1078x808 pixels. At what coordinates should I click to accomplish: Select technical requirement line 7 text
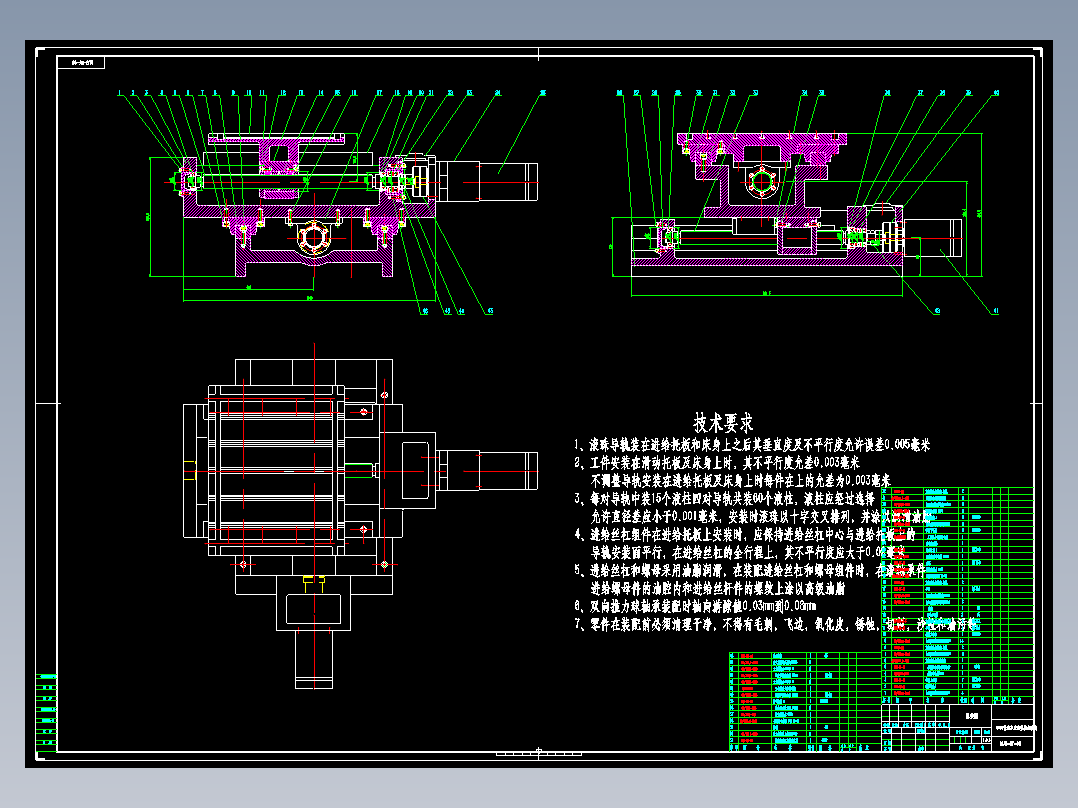[x=775, y=624]
